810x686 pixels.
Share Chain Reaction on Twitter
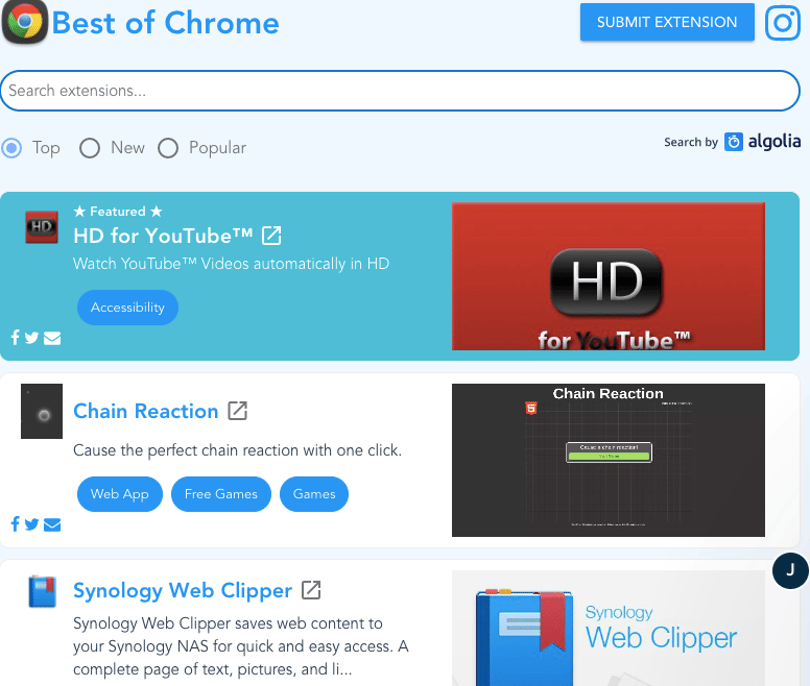[x=32, y=524]
